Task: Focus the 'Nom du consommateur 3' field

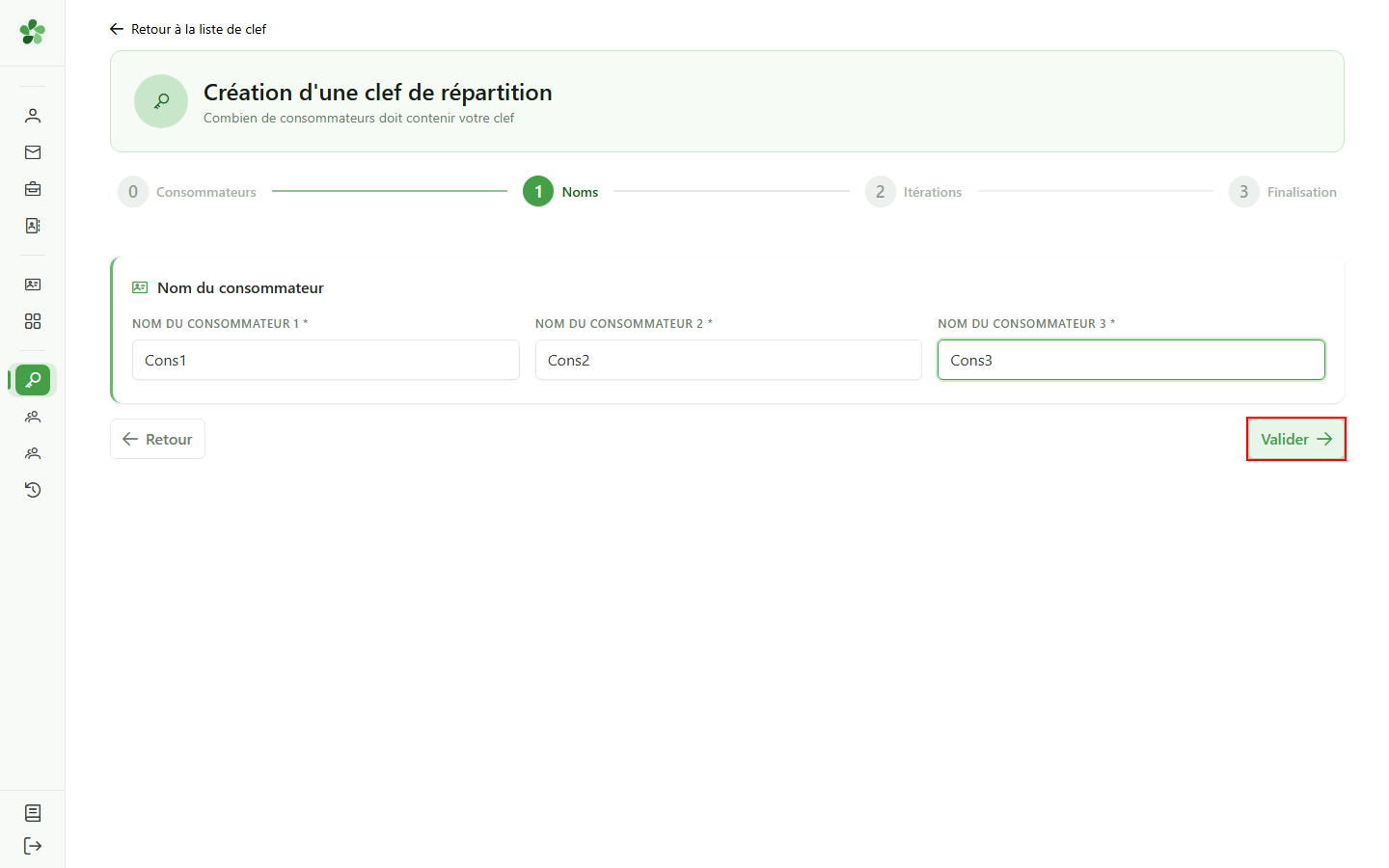Action: 1131,360
